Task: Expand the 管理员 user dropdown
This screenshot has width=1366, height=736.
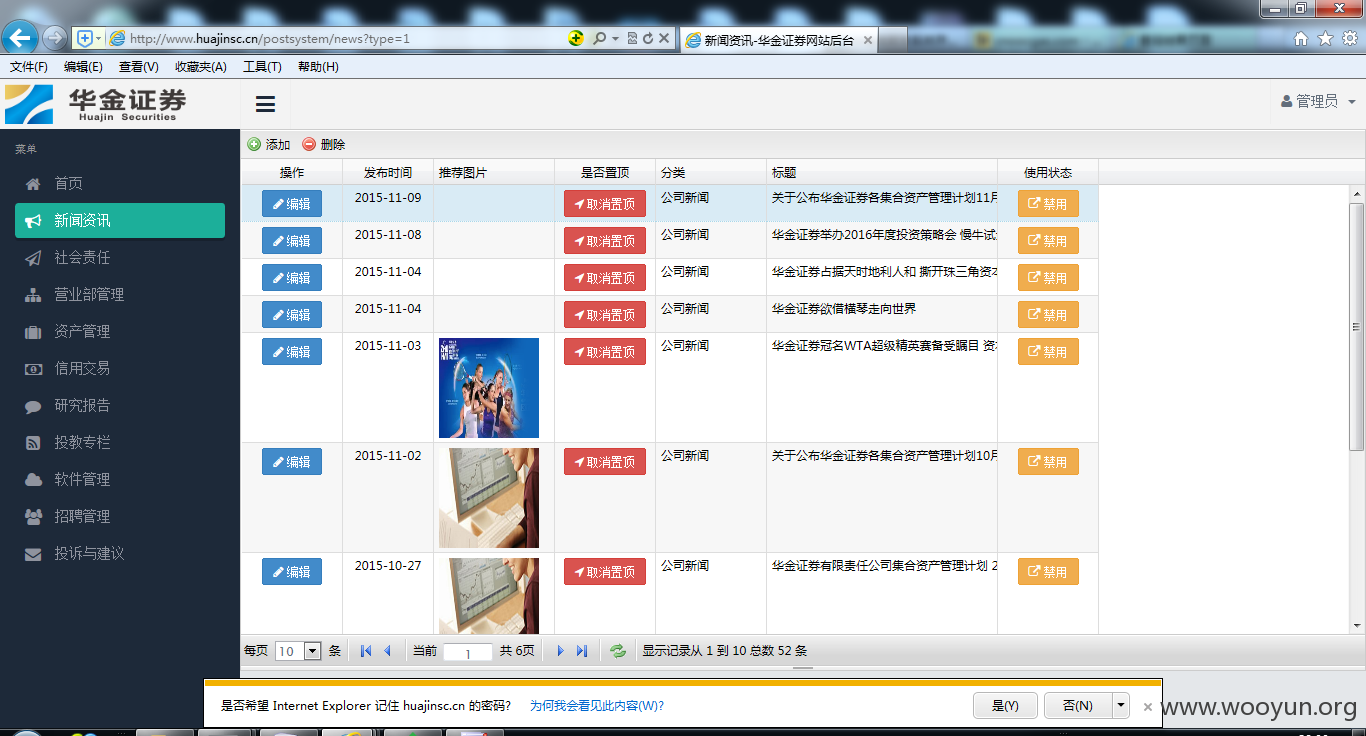Action: click(1318, 101)
